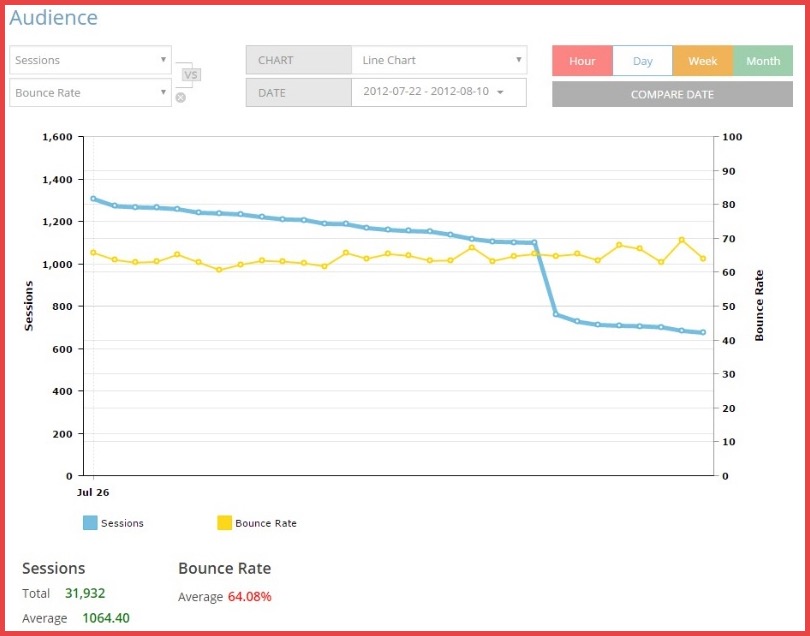Expand the Line Chart type dropdown

[439, 60]
